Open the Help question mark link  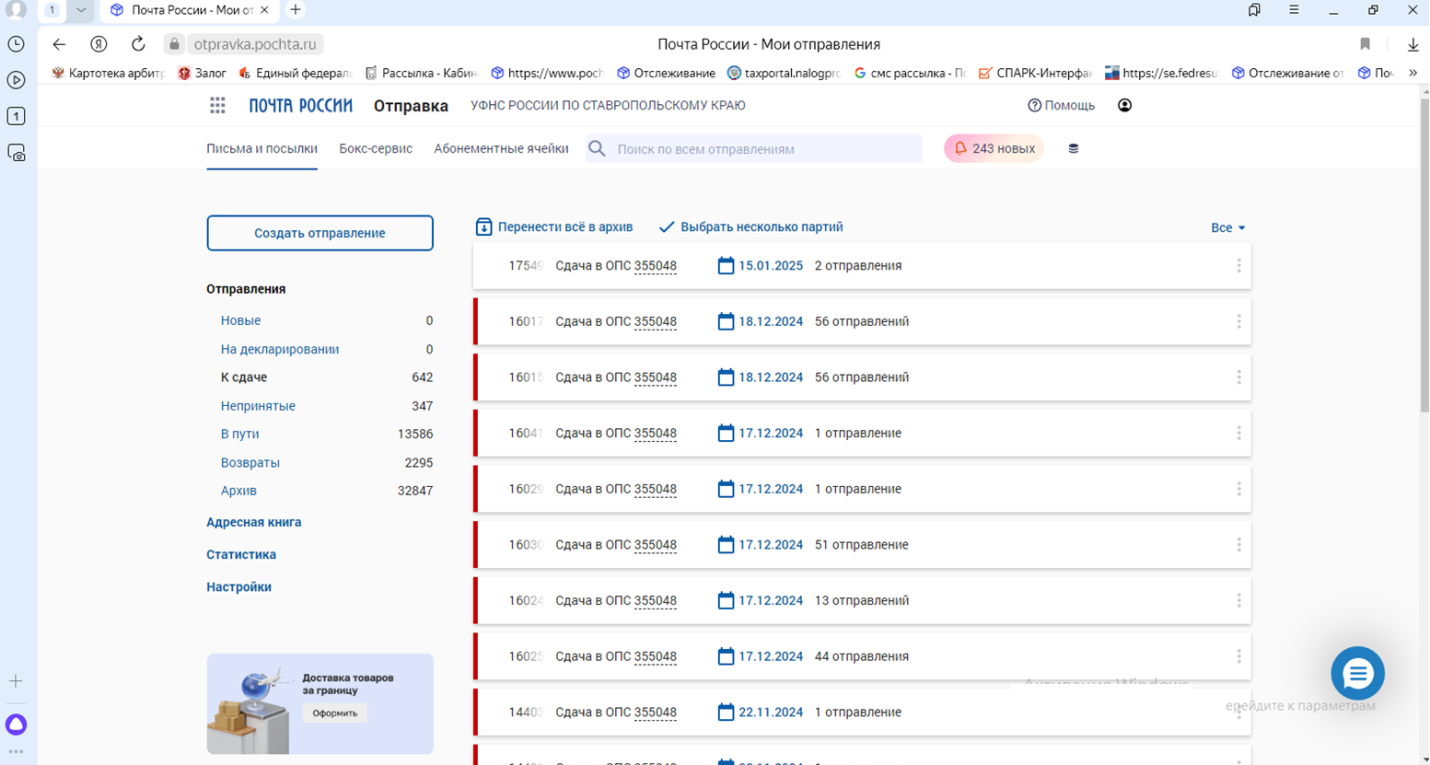(x=1061, y=106)
